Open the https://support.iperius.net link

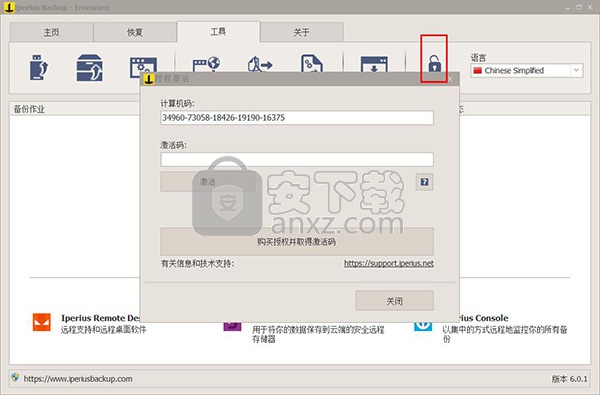(389, 263)
